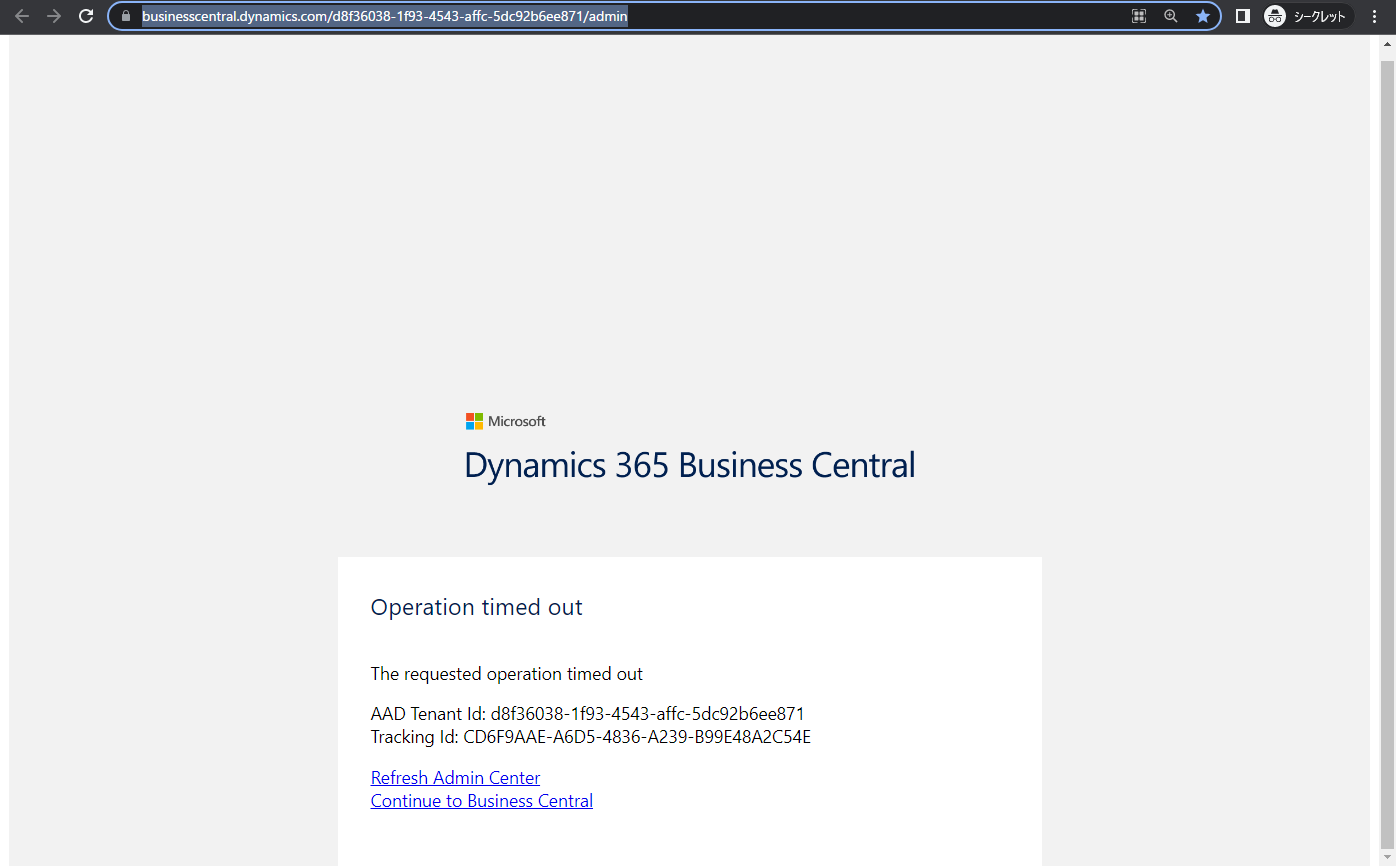Screen dimensions: 1396x866
Task: Click the grayed forward navigation arrow
Action: pyautogui.click(x=54, y=16)
